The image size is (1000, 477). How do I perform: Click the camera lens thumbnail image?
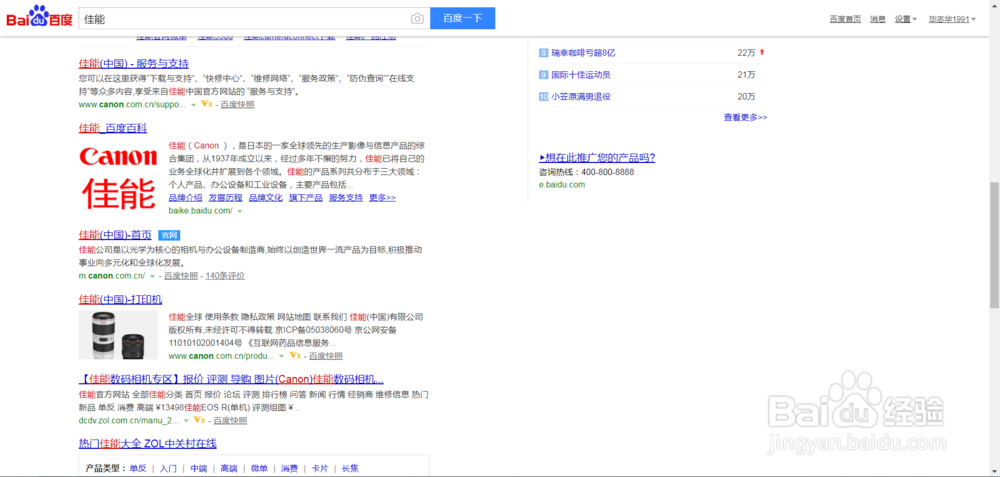pyautogui.click(x=119, y=335)
